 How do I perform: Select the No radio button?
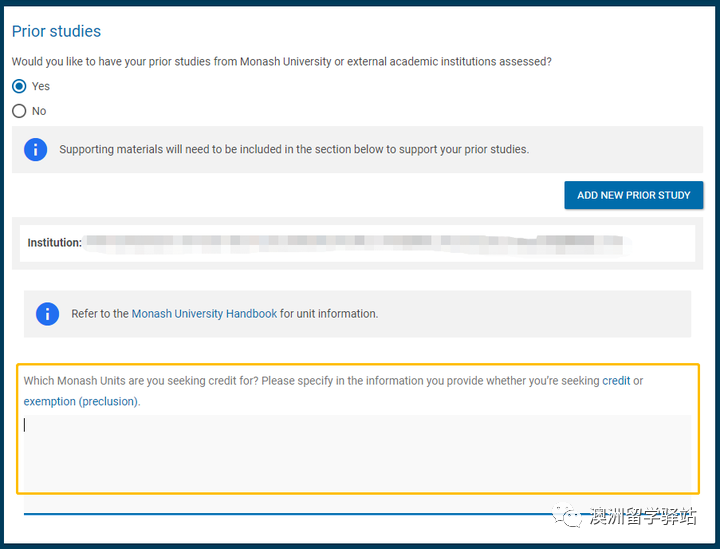pyautogui.click(x=19, y=111)
